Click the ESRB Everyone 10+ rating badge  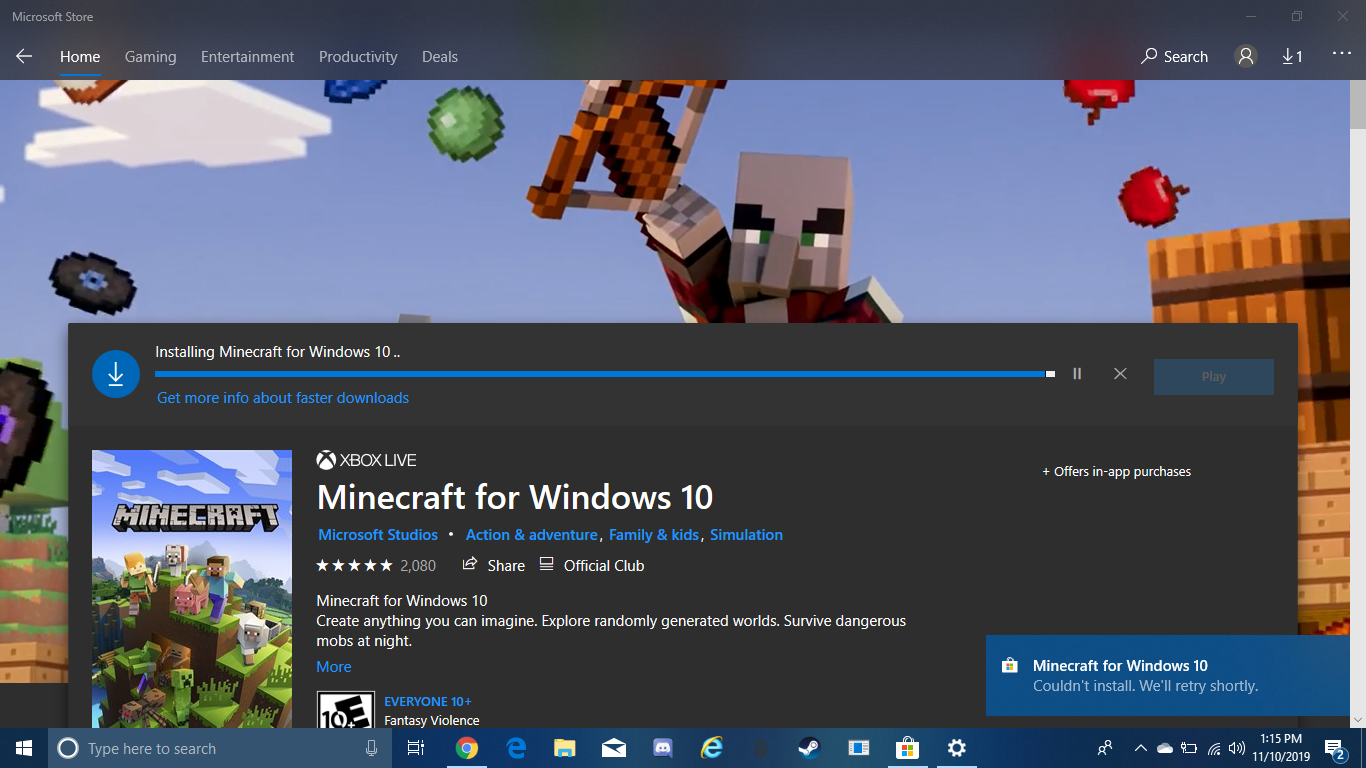pos(346,710)
